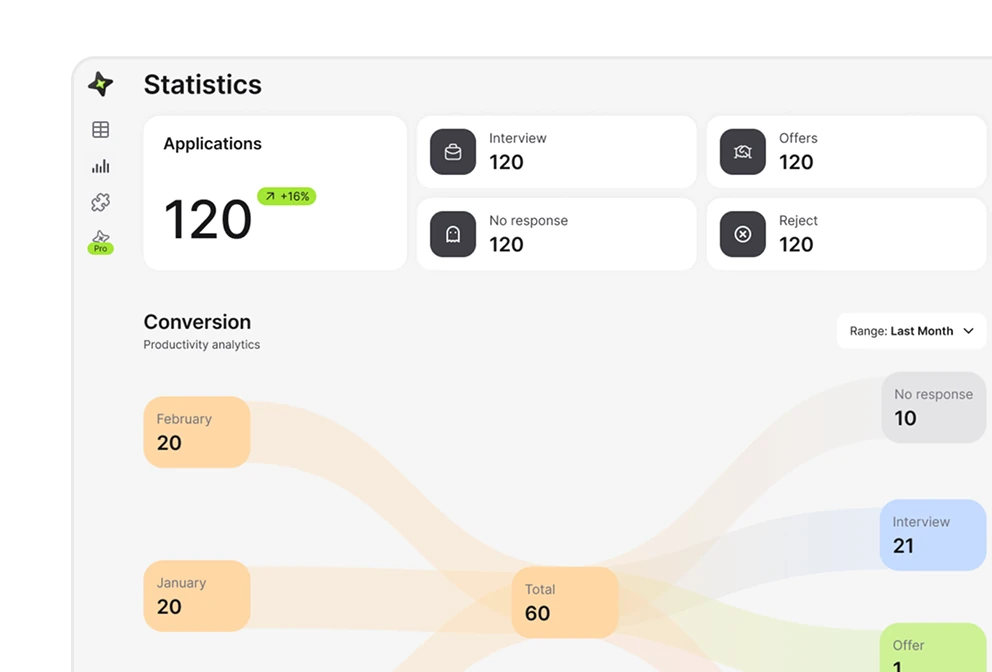Select the Offers 120 stat card

(x=846, y=152)
